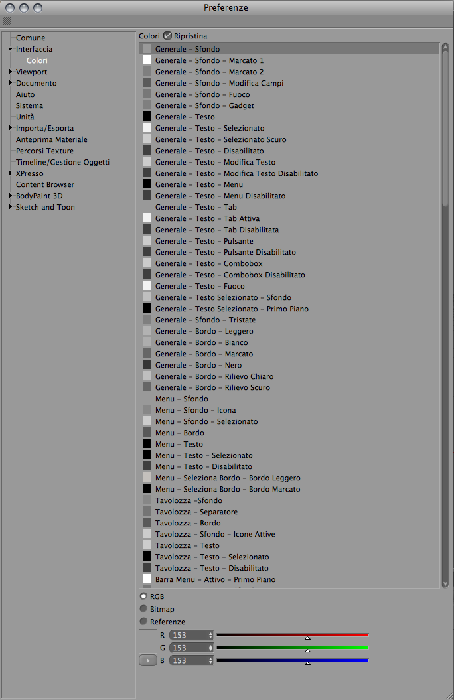This screenshot has height=700, width=454.
Task: Select Generale – Sfondo – Modifica Campi row
Action: (289, 83)
